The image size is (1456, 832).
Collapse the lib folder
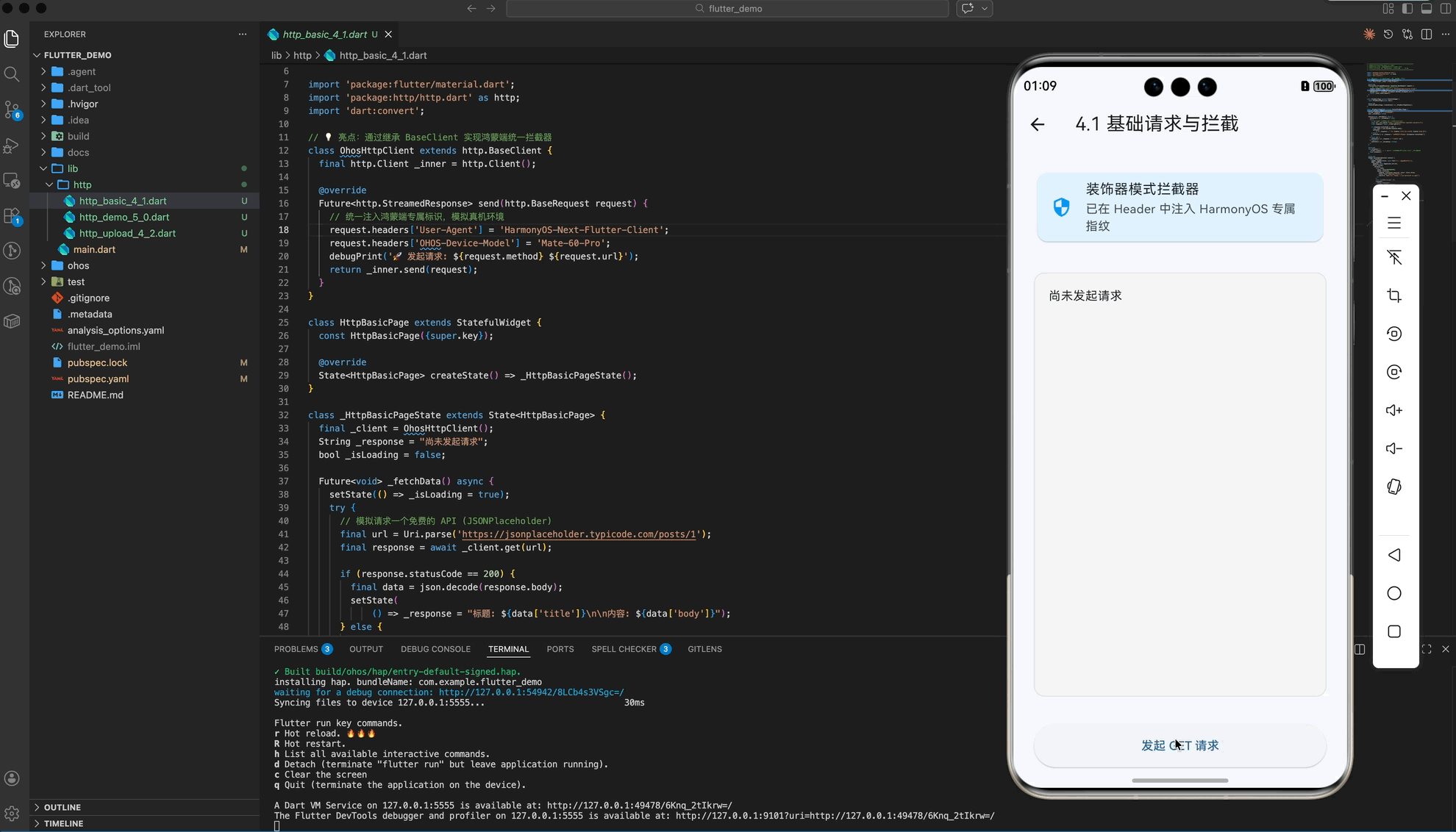point(72,168)
